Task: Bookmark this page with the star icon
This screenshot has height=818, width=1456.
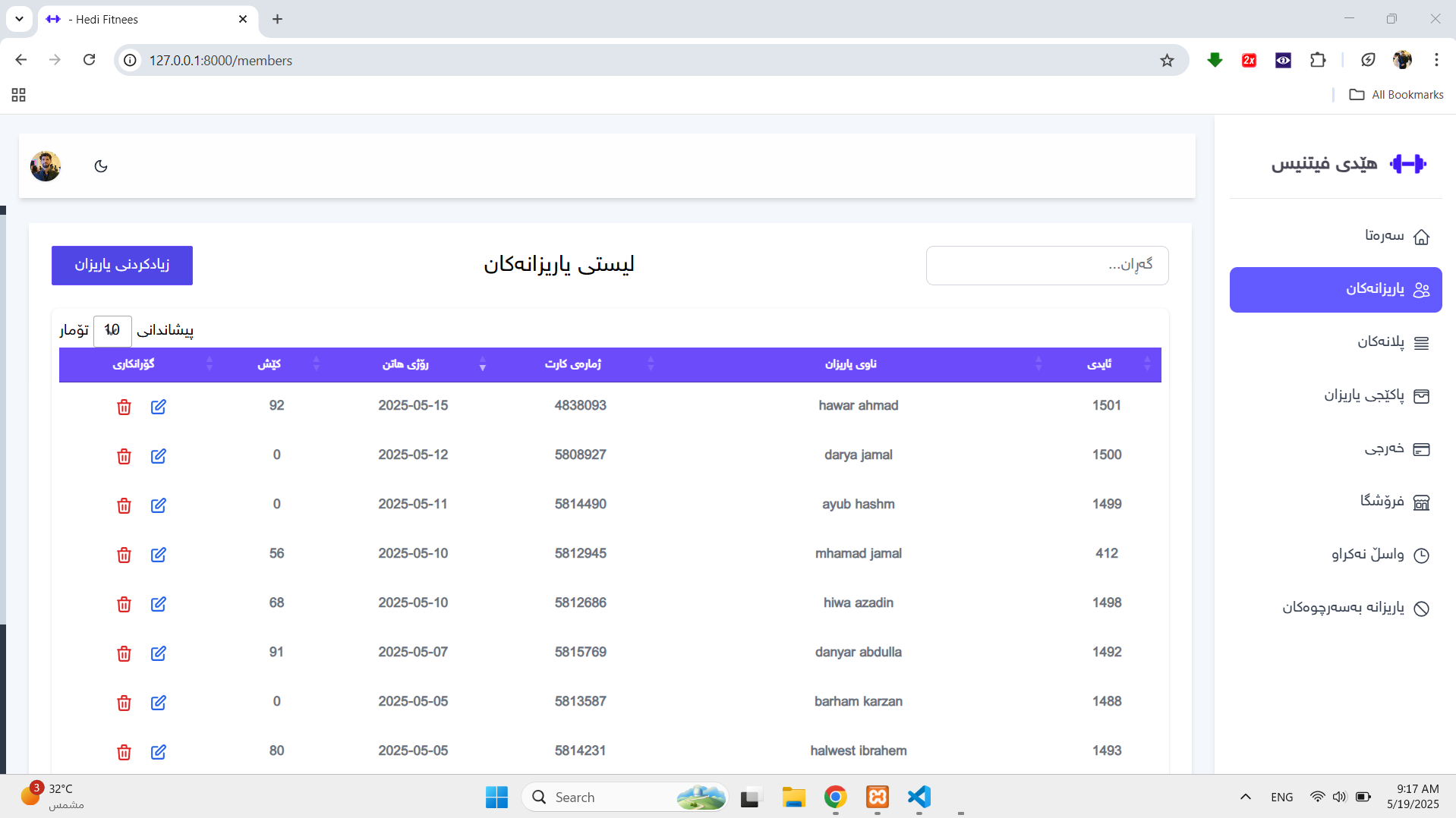Action: pyautogui.click(x=1167, y=61)
